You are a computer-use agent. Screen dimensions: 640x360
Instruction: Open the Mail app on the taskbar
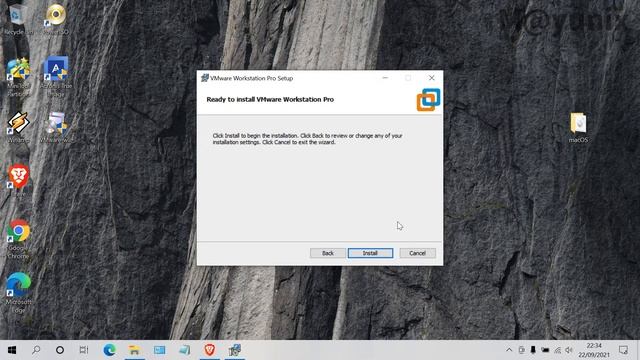159,350
